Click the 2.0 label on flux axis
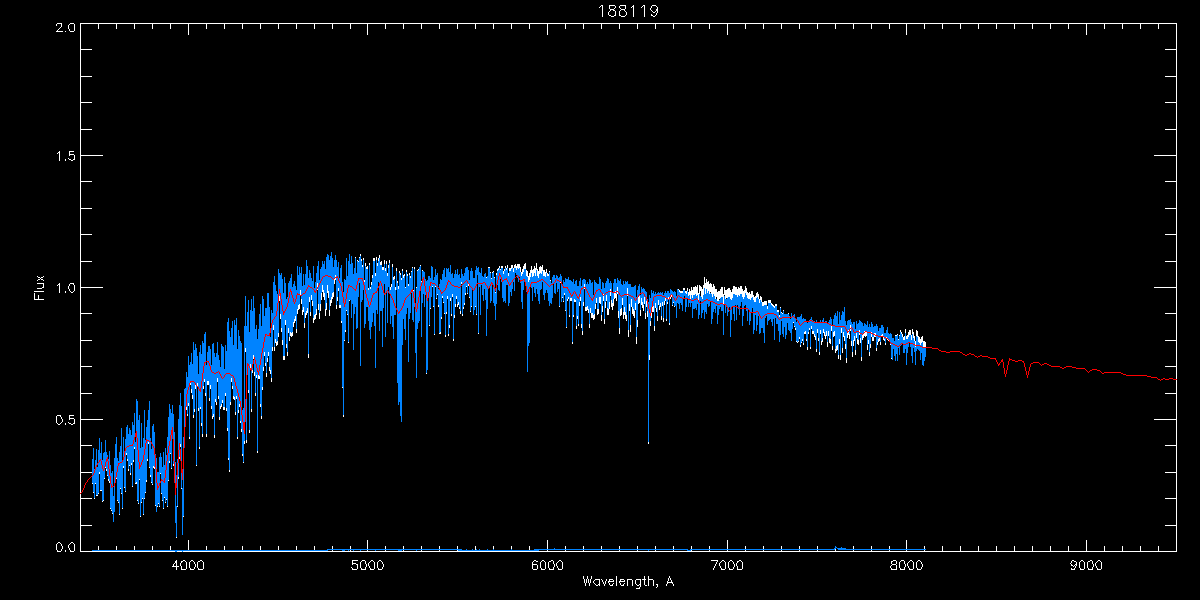 (65, 26)
